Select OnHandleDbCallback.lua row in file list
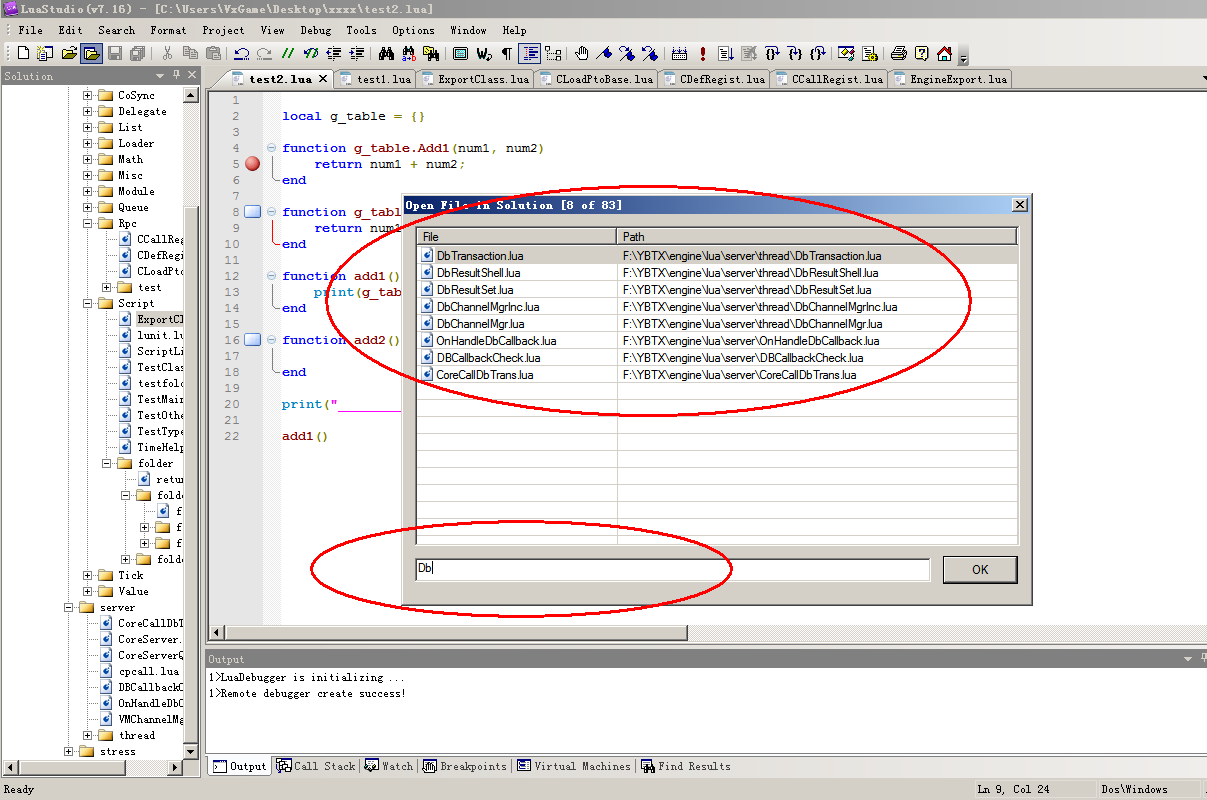The image size is (1207, 800). (x=717, y=341)
